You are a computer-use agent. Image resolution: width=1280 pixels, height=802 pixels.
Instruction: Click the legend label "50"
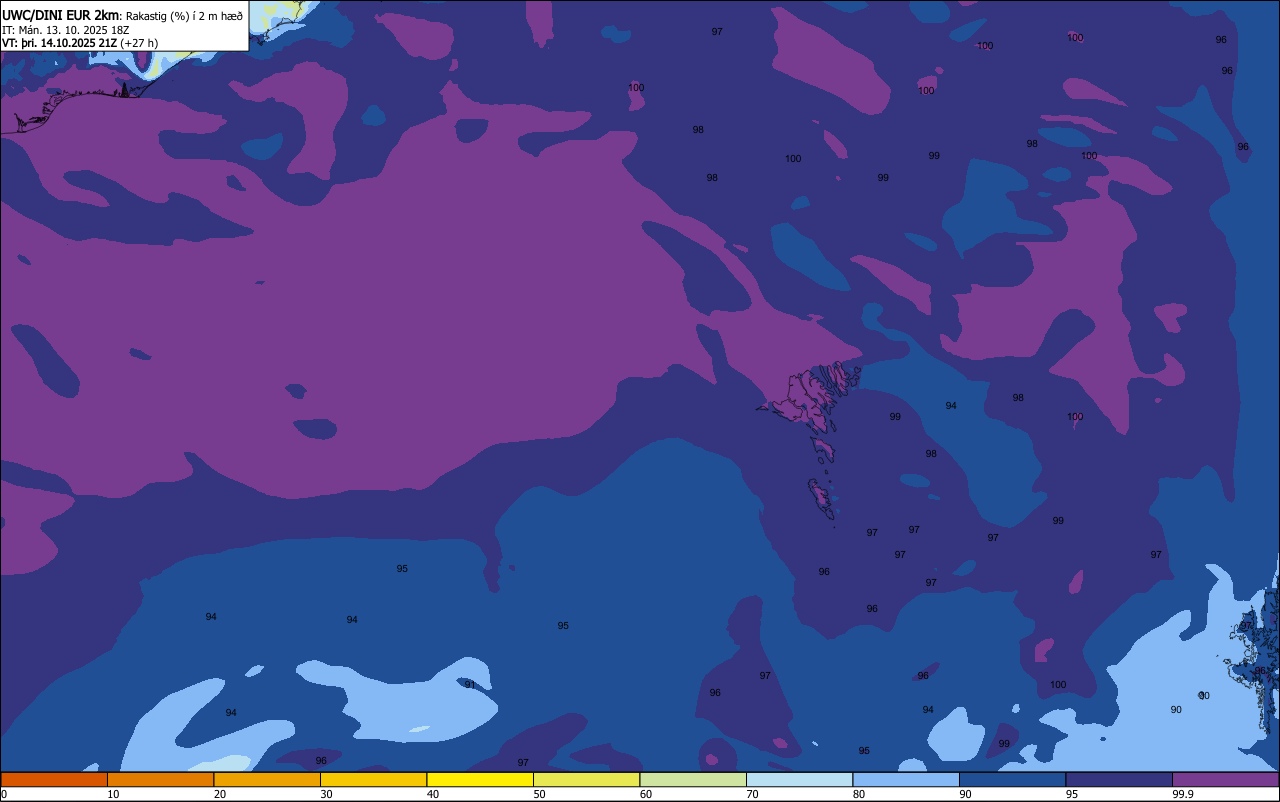point(539,794)
